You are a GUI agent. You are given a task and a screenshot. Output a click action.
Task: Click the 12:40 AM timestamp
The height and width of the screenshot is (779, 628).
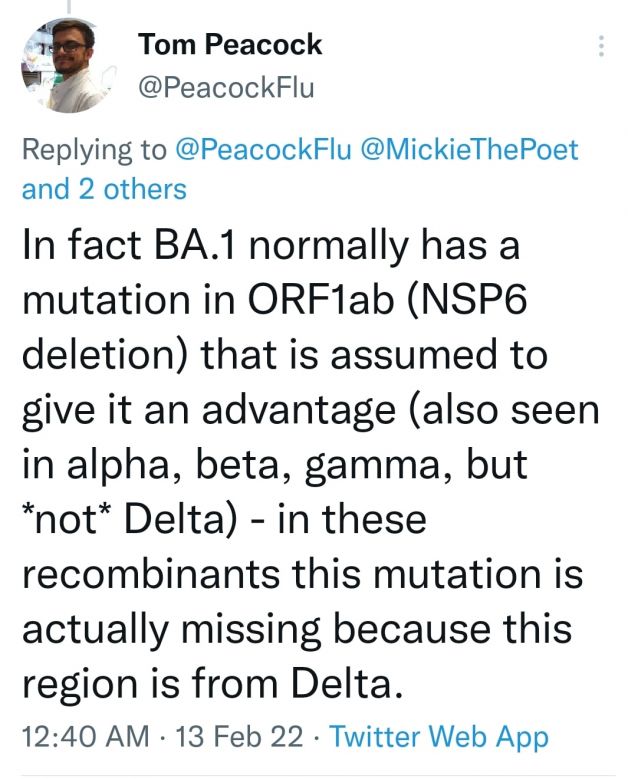point(85,736)
